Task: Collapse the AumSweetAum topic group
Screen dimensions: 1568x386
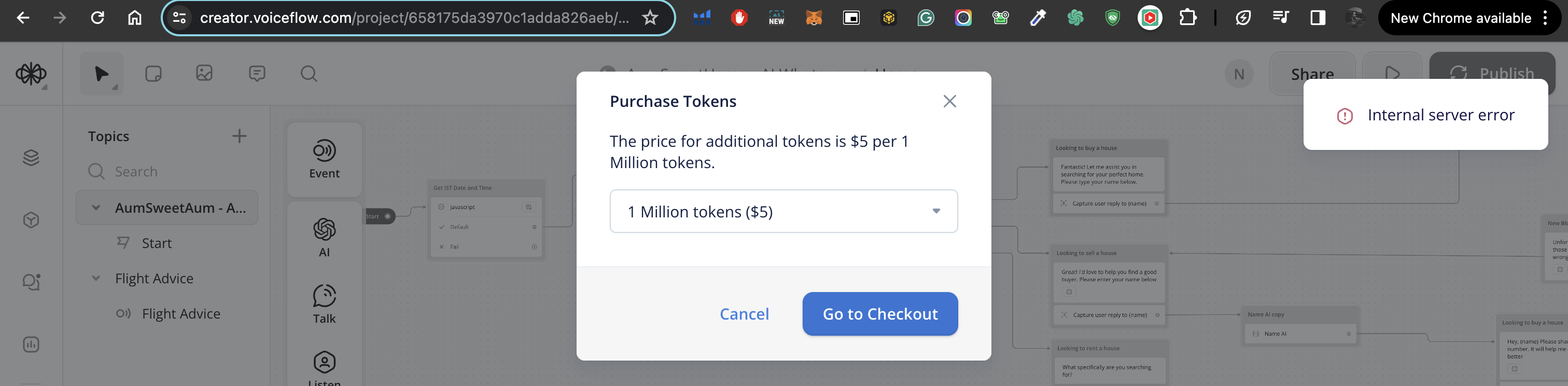Action: 95,208
